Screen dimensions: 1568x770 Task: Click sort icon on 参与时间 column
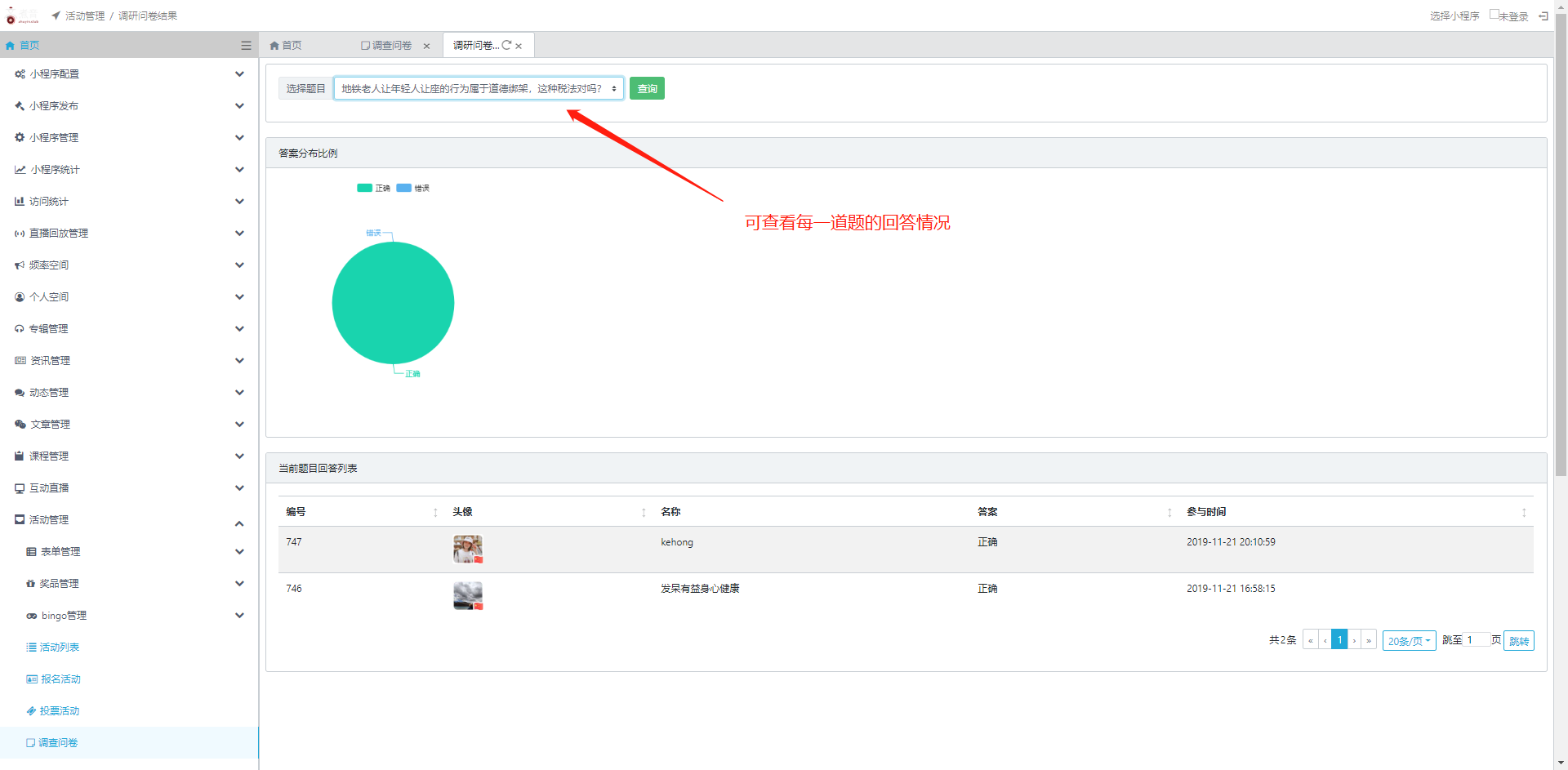[x=1524, y=513]
